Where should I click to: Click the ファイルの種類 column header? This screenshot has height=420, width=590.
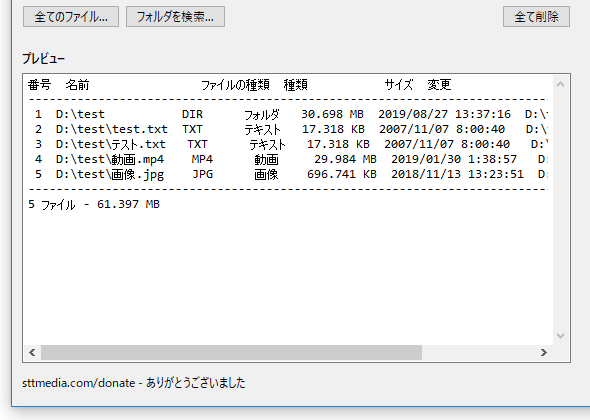(x=236, y=85)
